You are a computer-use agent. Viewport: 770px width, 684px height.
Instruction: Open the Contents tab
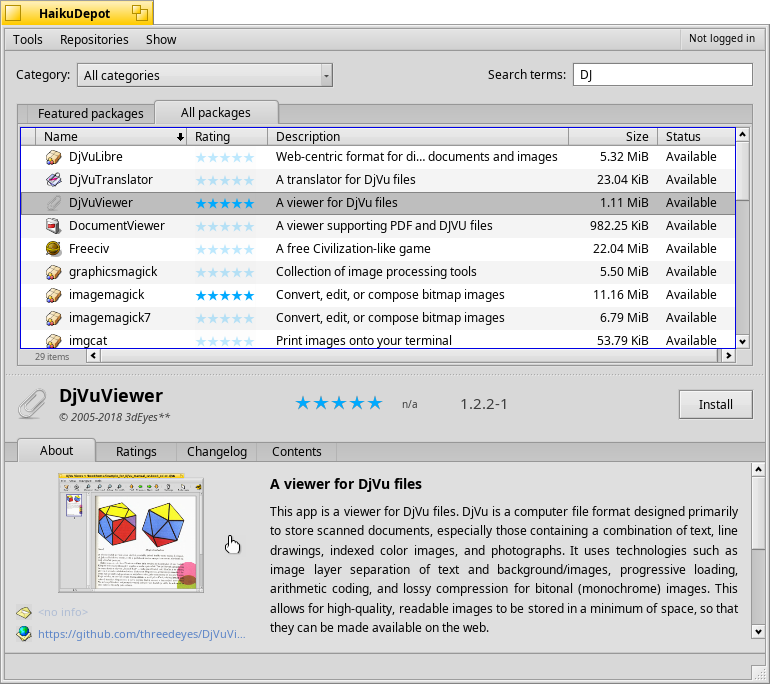pyautogui.click(x=297, y=452)
